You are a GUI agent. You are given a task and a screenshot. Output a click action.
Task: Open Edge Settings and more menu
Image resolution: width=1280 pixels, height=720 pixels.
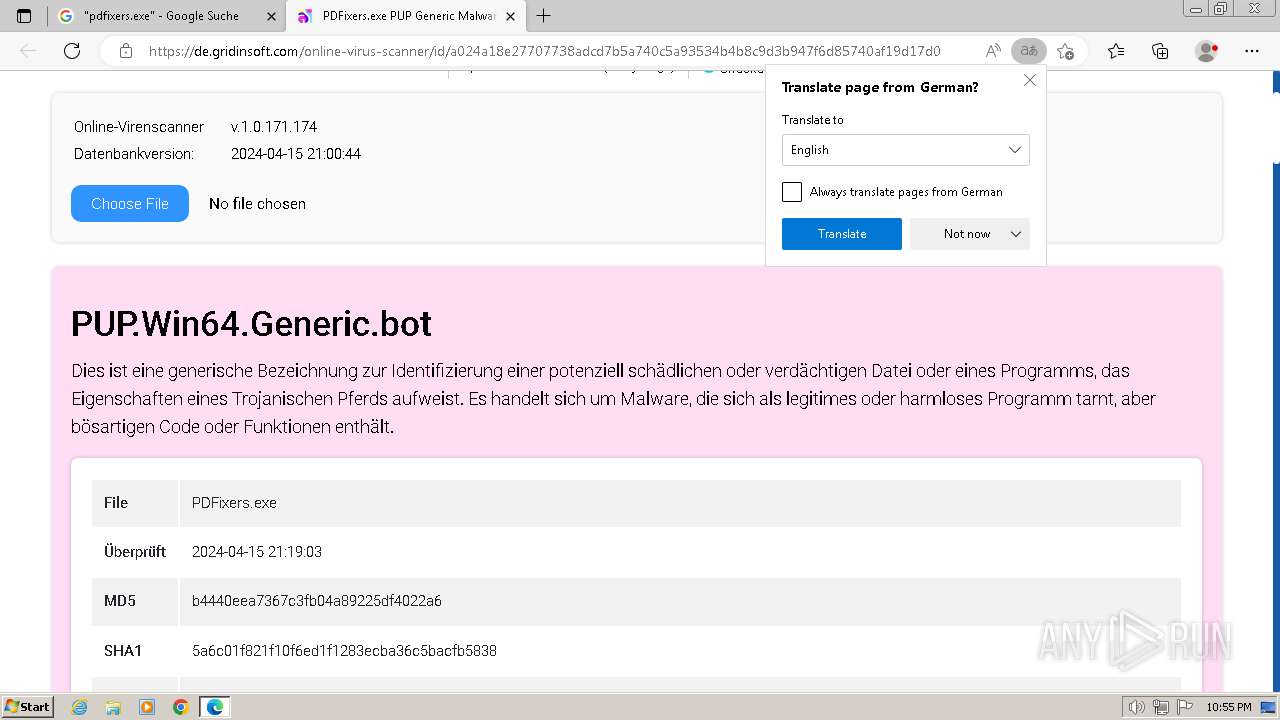[1252, 51]
